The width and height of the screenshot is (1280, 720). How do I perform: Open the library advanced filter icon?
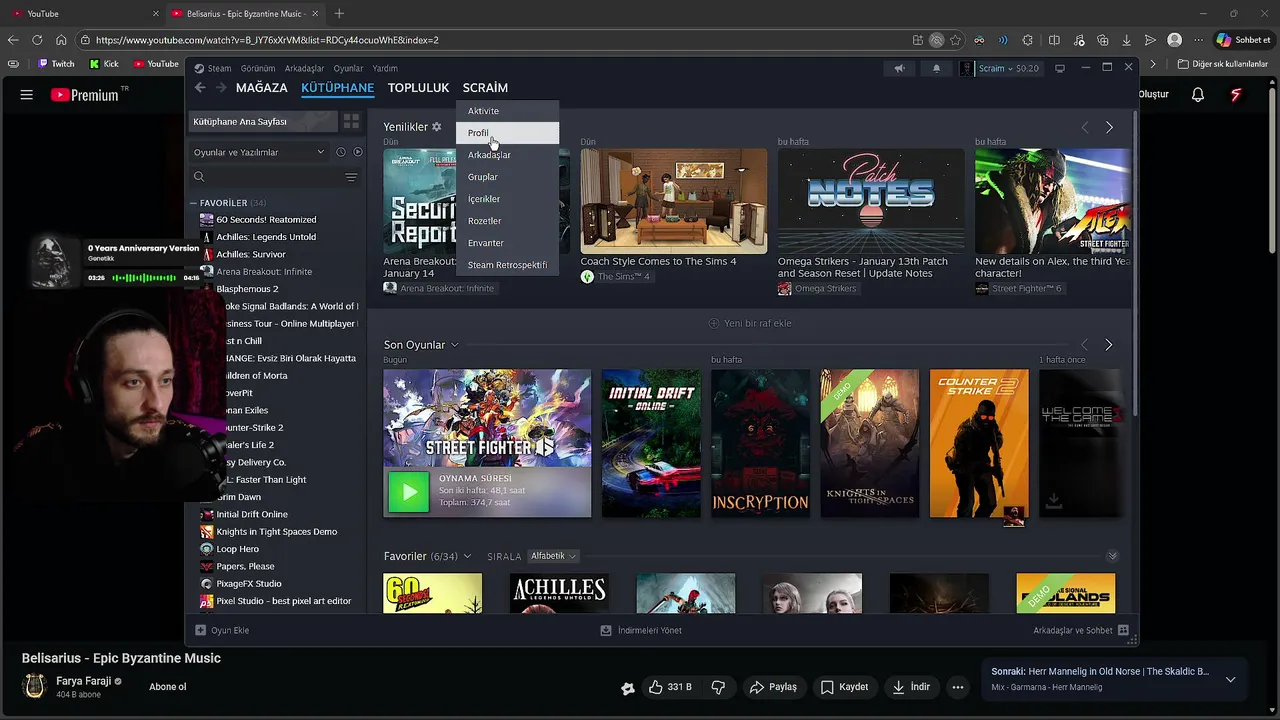point(351,177)
